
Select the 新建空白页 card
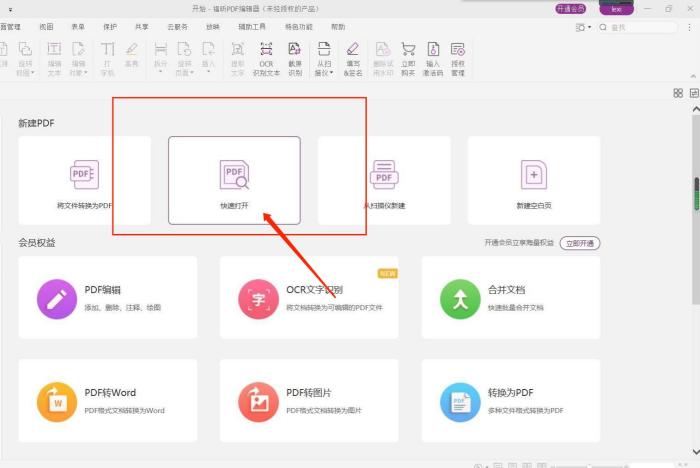[533, 180]
